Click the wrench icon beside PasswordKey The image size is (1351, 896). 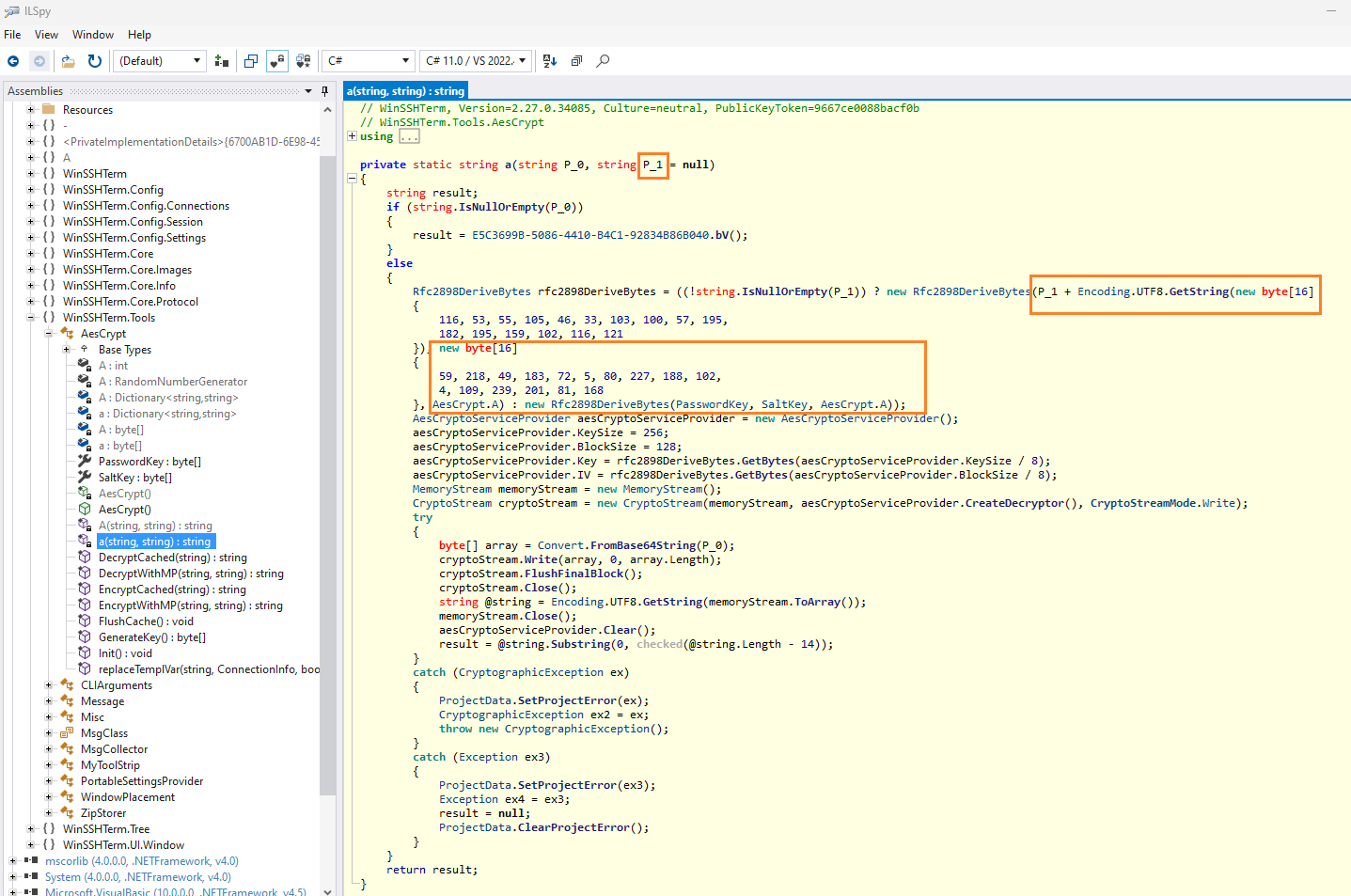[85, 462]
